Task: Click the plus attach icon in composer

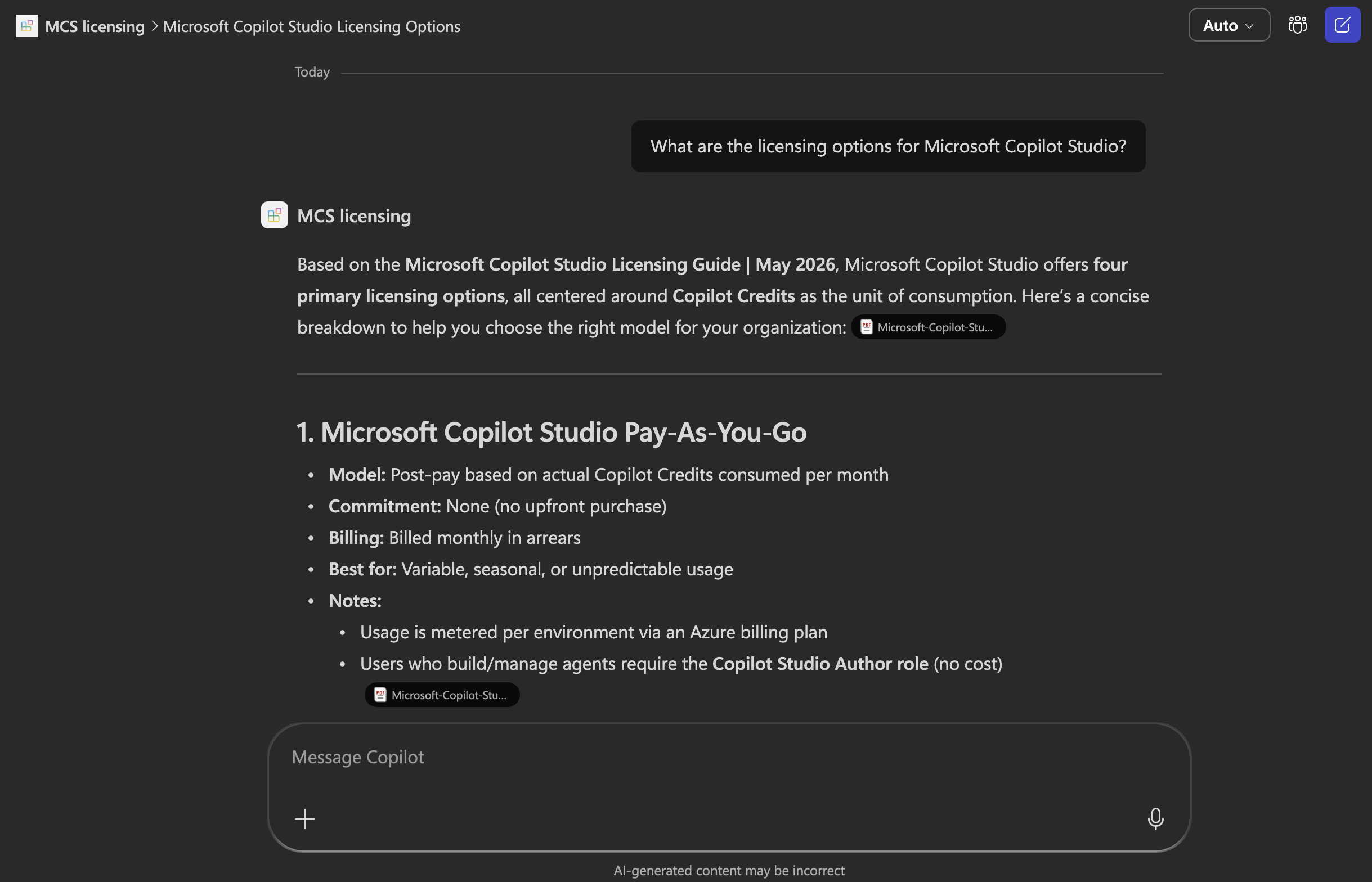Action: tap(305, 819)
